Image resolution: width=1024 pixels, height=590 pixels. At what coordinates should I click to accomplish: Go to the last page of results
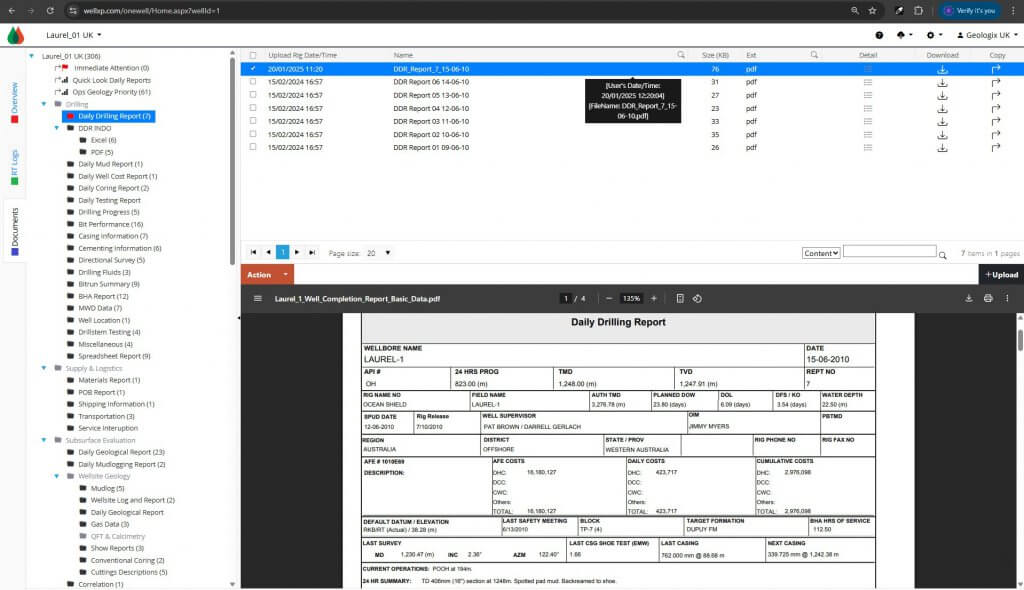312,252
